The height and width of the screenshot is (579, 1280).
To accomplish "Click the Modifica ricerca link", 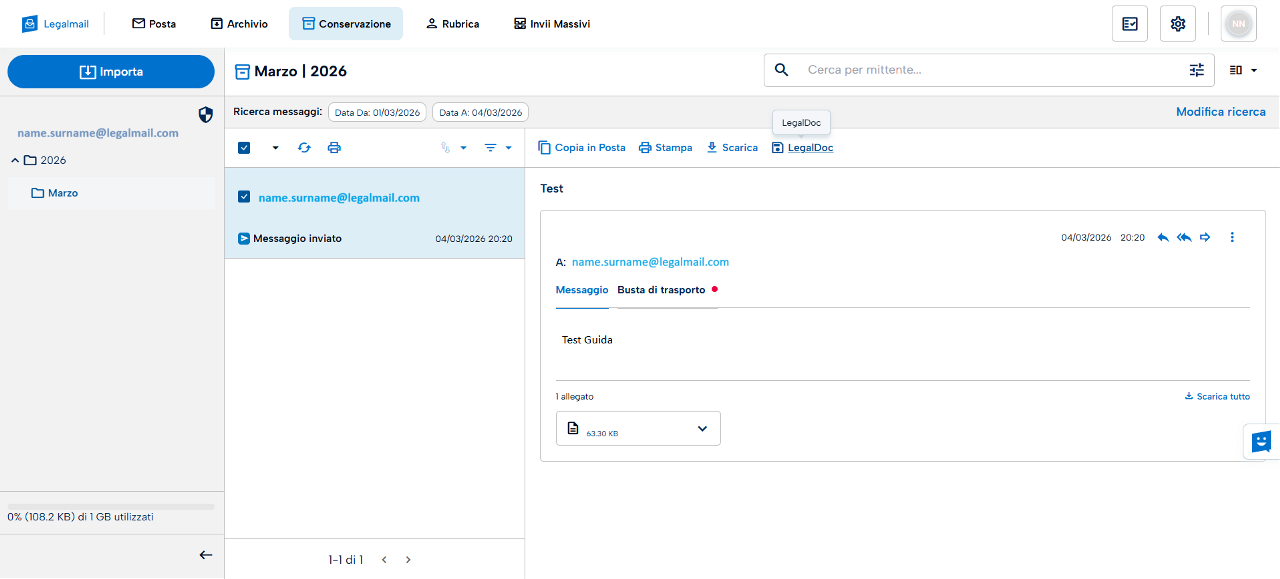I will click(x=1220, y=112).
